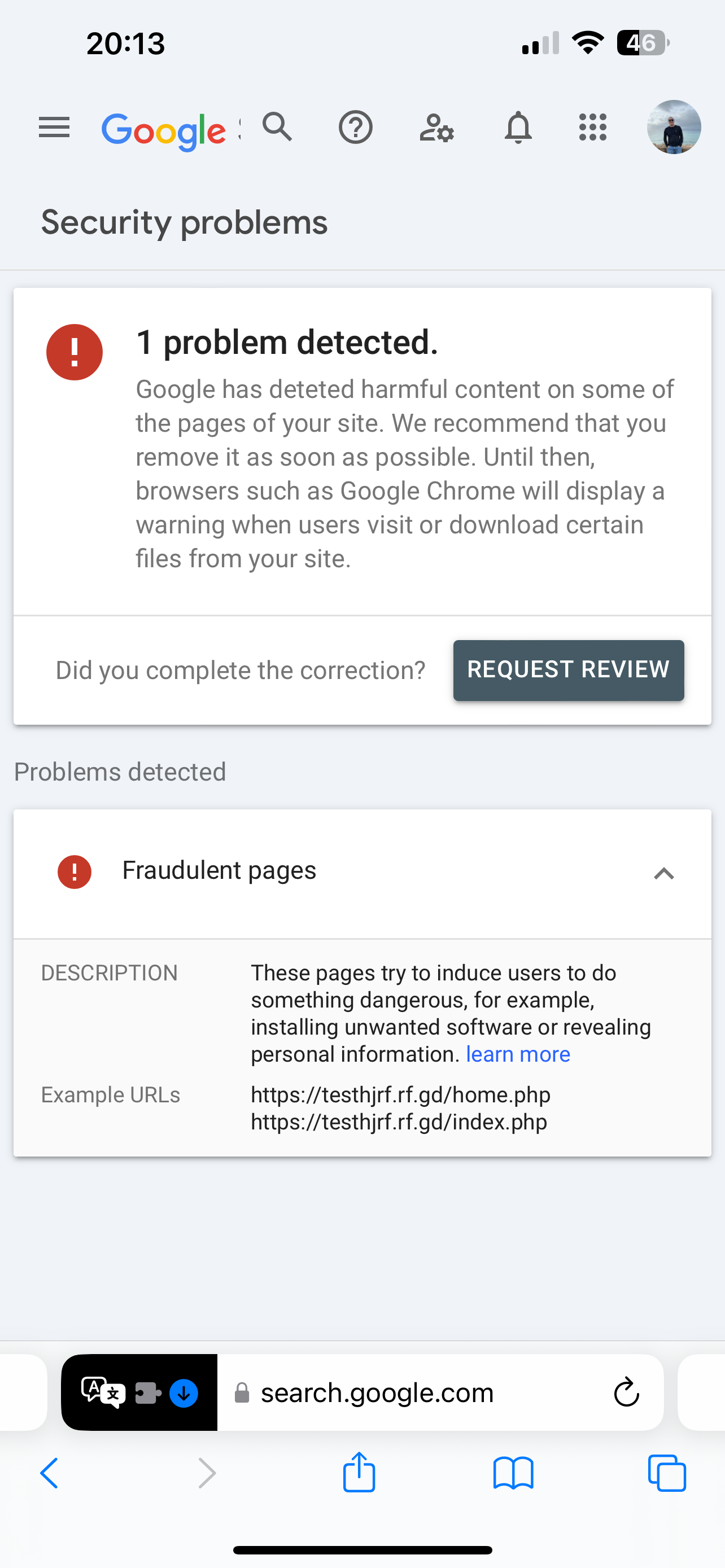Tap the account profile picture
Viewport: 725px width, 1568px height.
click(673, 127)
